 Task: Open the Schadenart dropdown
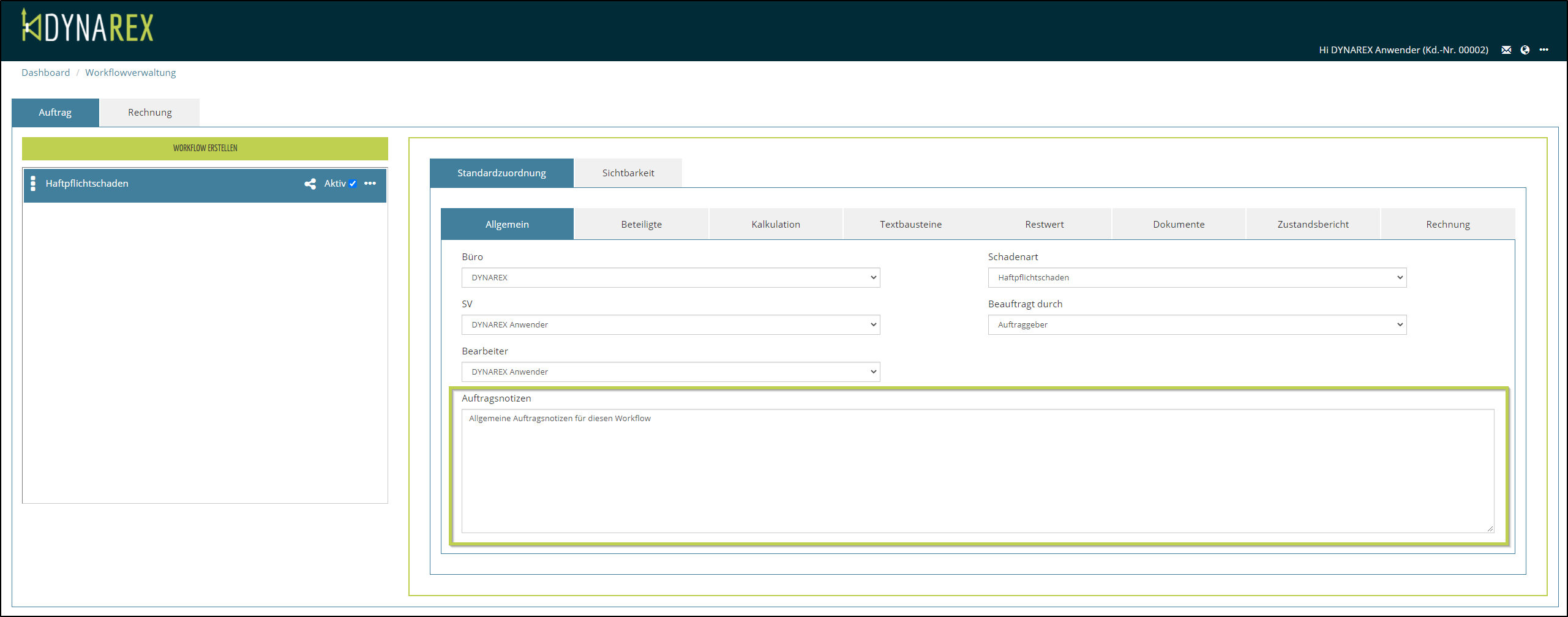coord(1196,278)
